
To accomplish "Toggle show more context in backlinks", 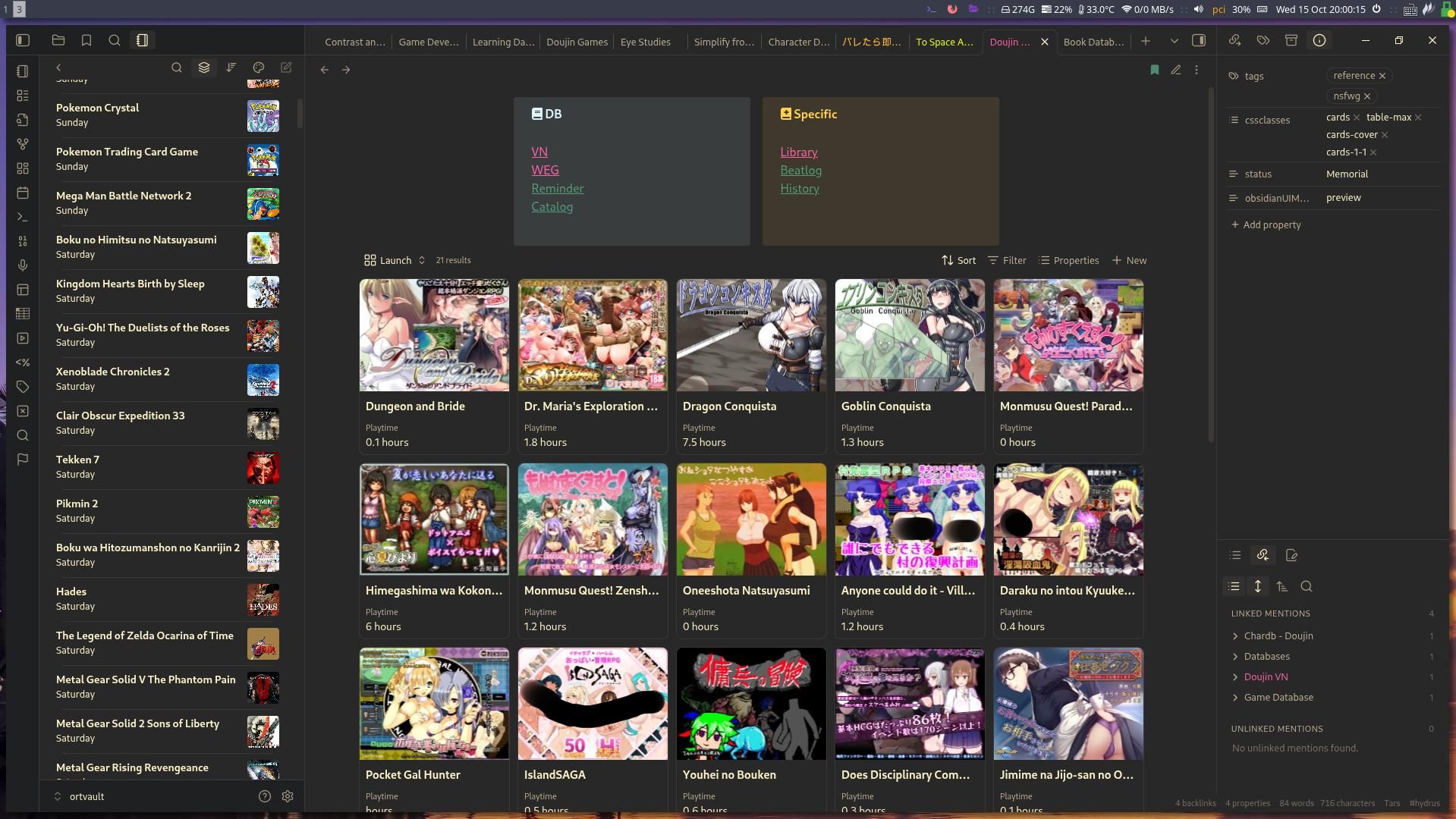I will tap(1258, 586).
